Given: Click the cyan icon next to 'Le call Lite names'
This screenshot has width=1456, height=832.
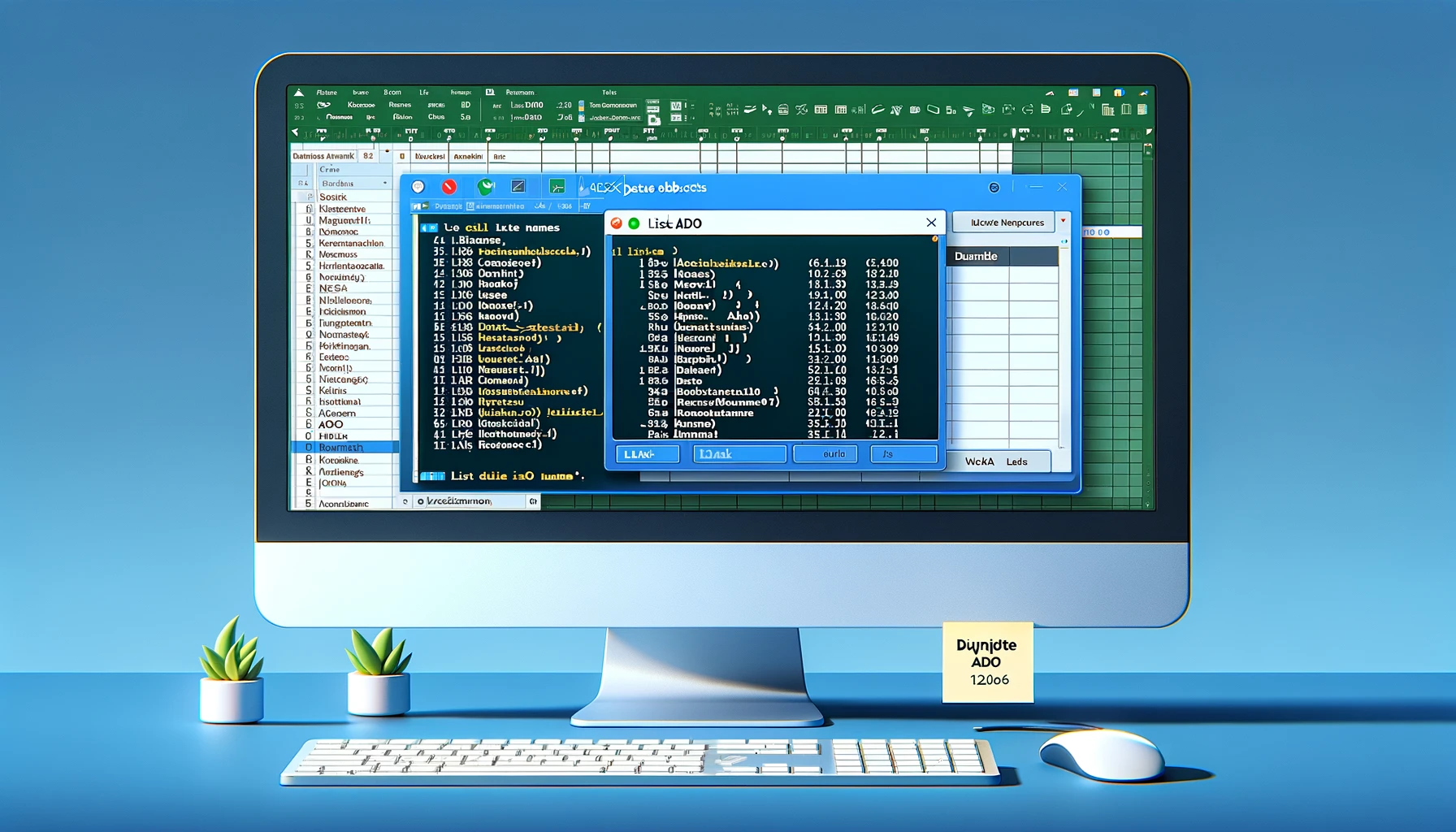Looking at the screenshot, I should pyautogui.click(x=429, y=228).
